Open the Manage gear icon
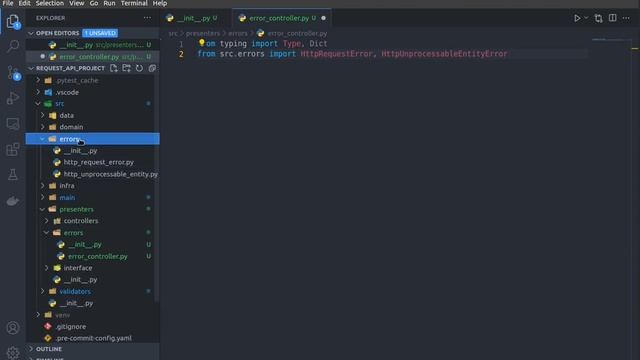 point(13,352)
